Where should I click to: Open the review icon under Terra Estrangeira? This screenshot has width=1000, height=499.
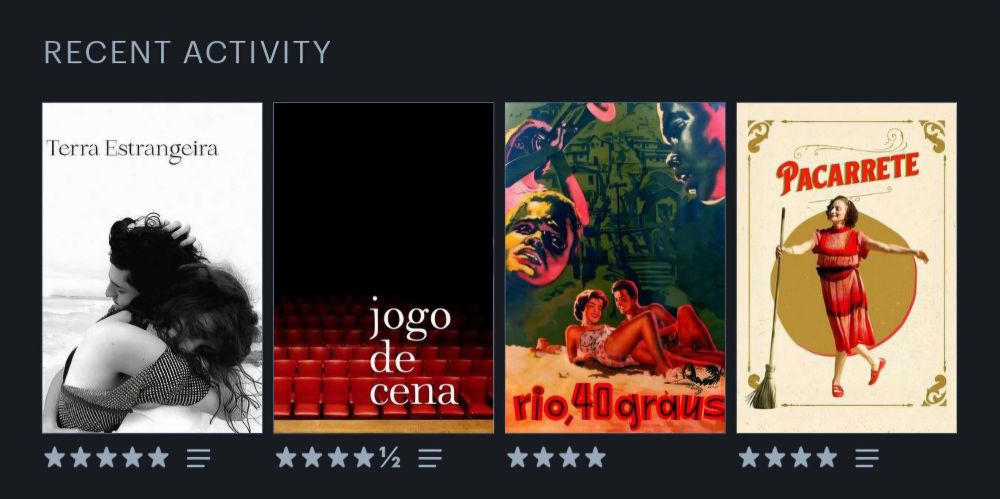pyautogui.click(x=198, y=458)
